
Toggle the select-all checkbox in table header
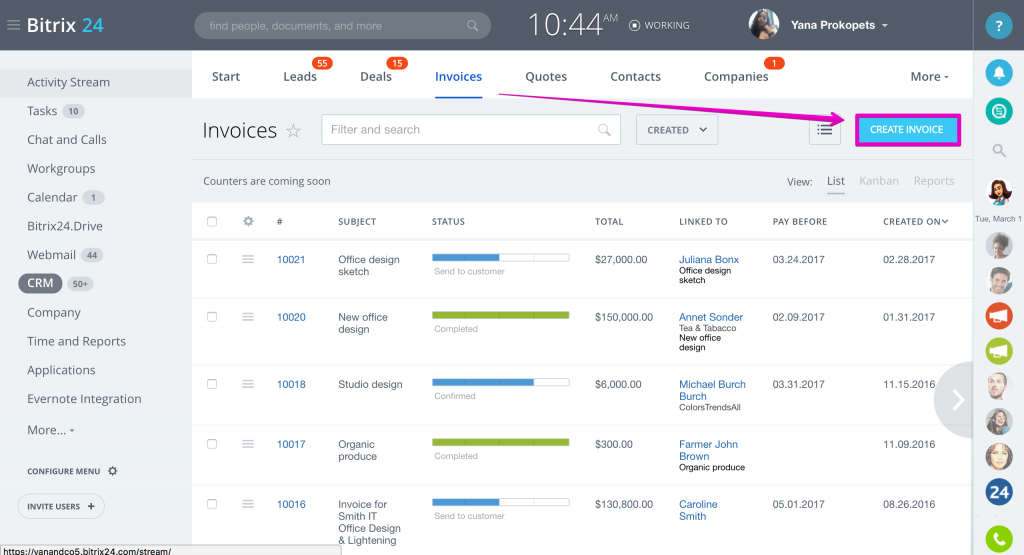coord(212,221)
